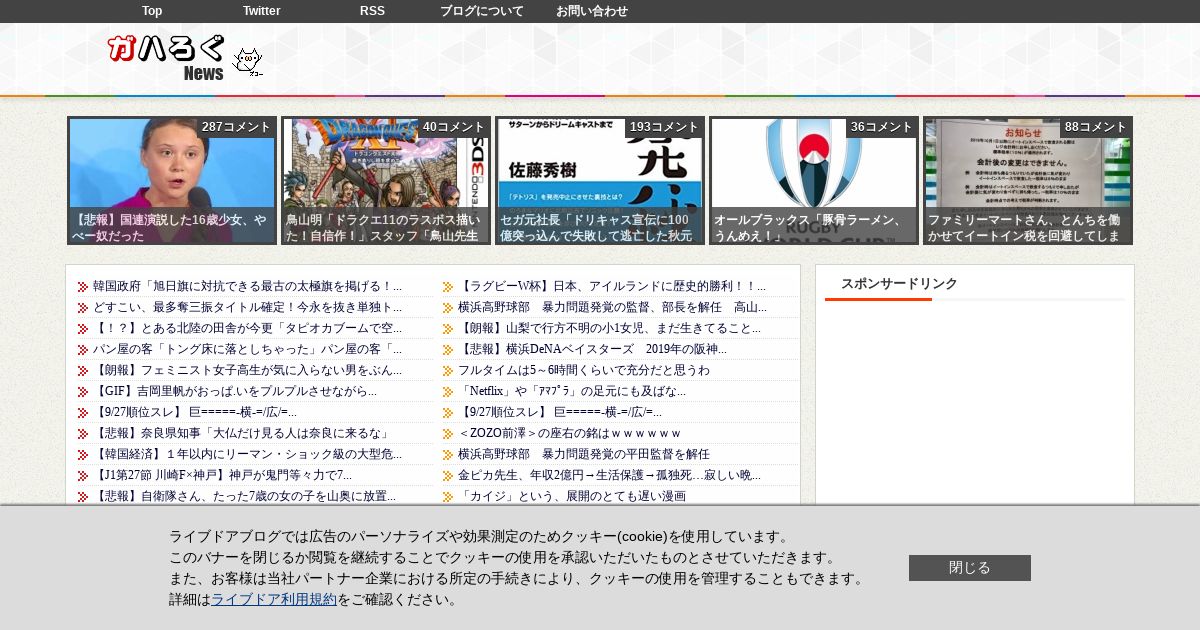The height and width of the screenshot is (630, 1200).
Task: Close the cookie banner with 閉じる
Action: (x=970, y=568)
